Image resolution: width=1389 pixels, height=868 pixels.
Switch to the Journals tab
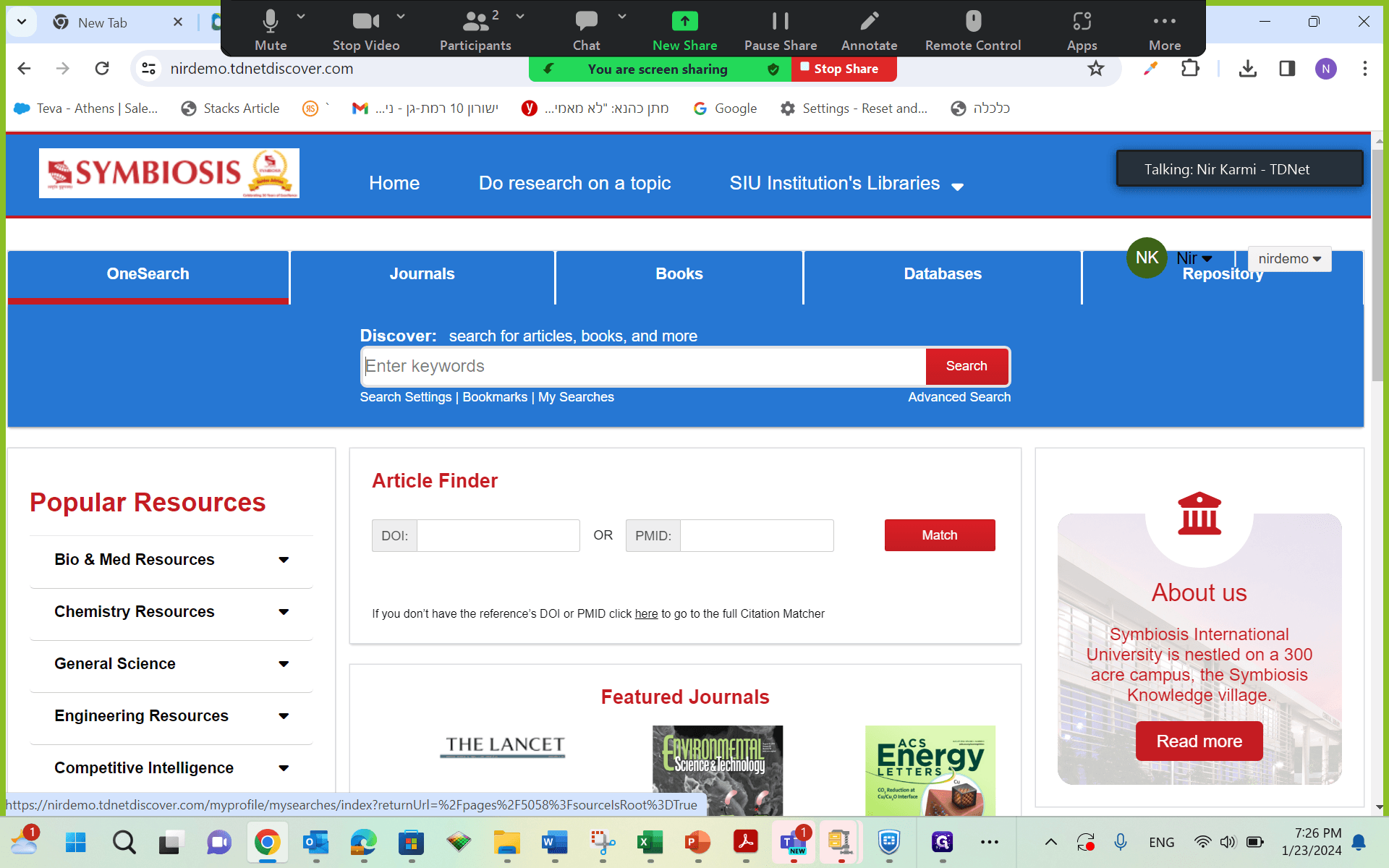[422, 275]
